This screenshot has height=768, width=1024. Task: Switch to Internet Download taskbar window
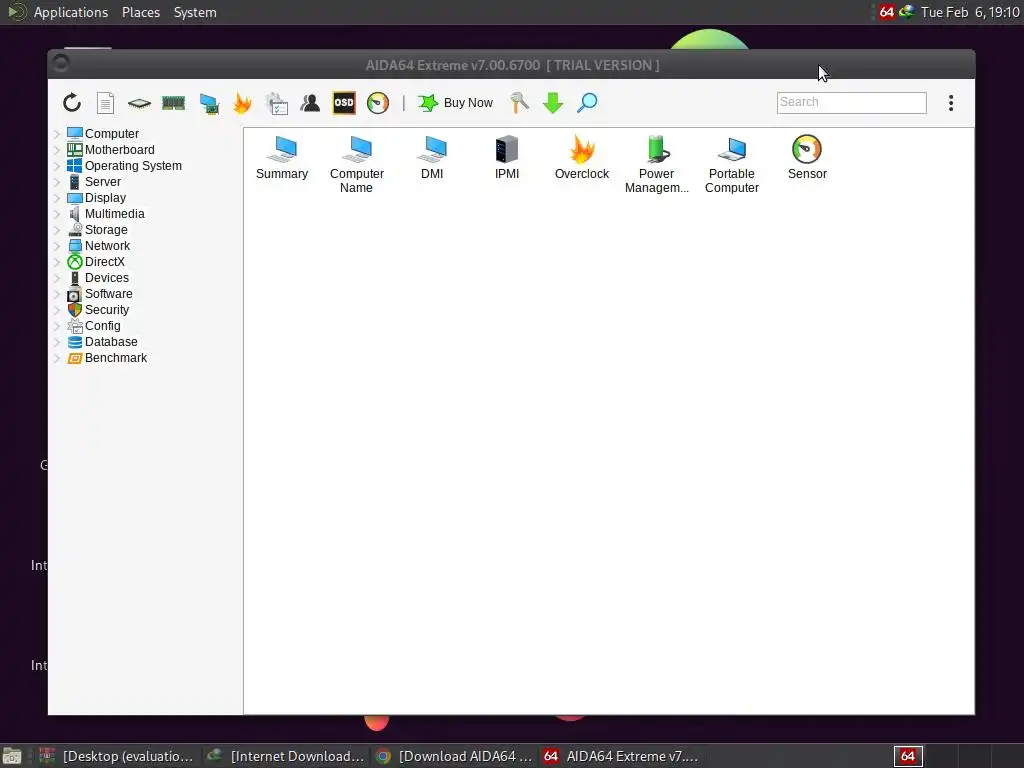point(285,756)
